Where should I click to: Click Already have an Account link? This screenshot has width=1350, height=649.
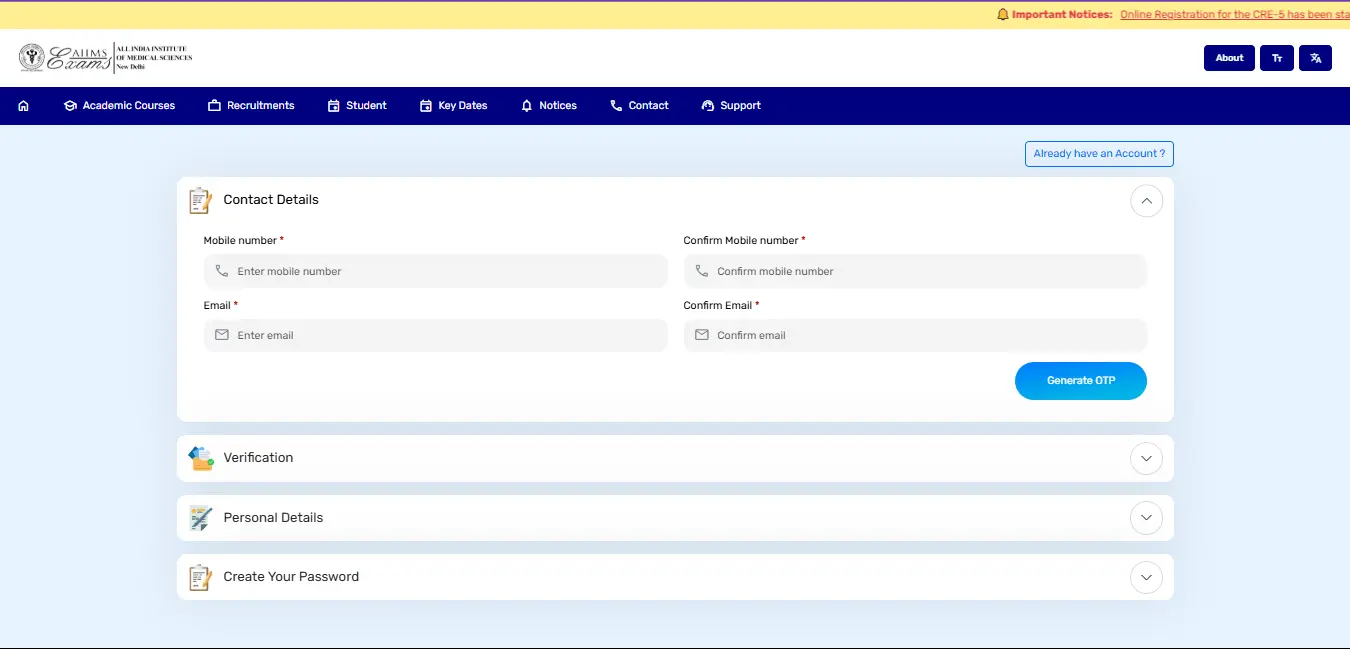pyautogui.click(x=1099, y=154)
